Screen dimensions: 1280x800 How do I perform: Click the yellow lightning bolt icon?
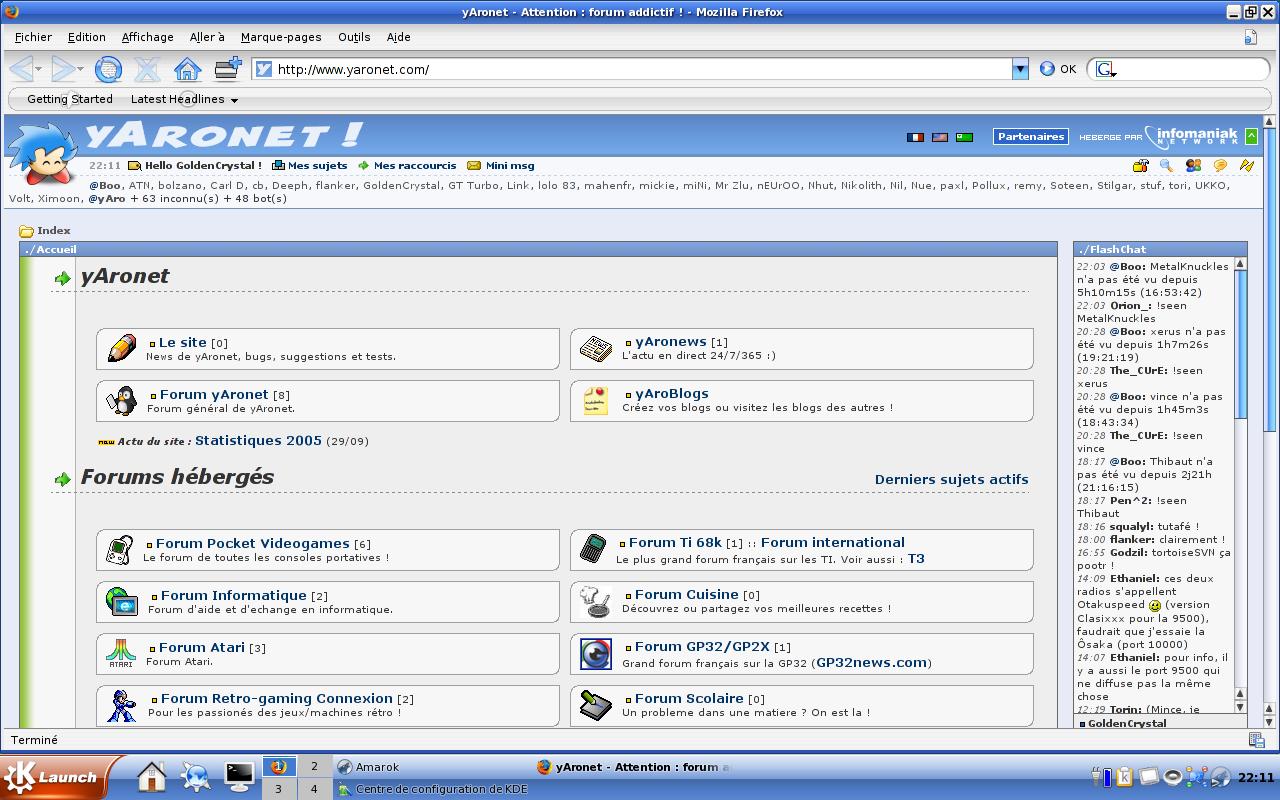(1247, 166)
